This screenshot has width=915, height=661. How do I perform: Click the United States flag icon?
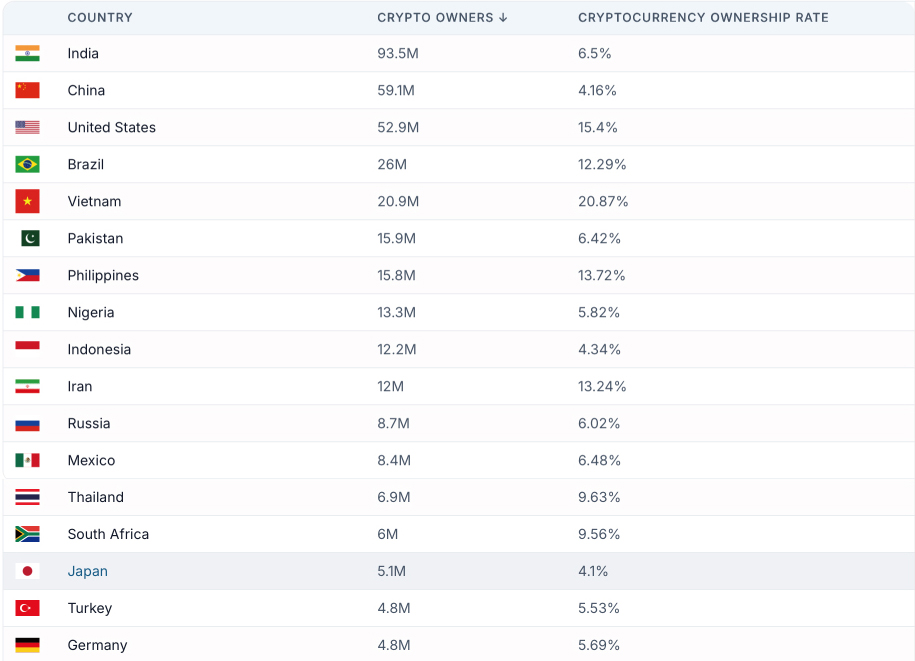tap(27, 127)
